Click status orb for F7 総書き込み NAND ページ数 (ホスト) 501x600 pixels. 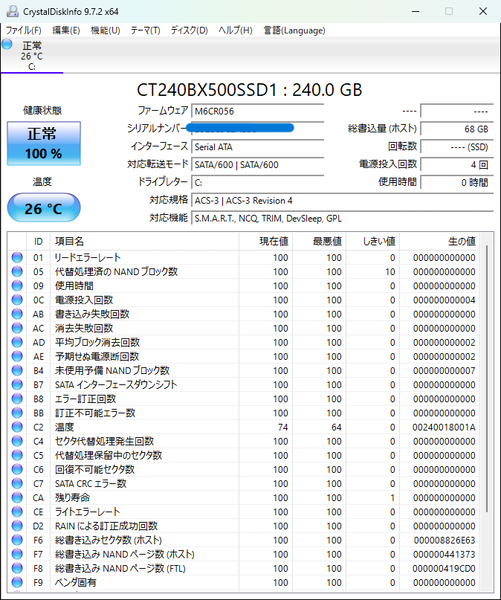click(17, 554)
